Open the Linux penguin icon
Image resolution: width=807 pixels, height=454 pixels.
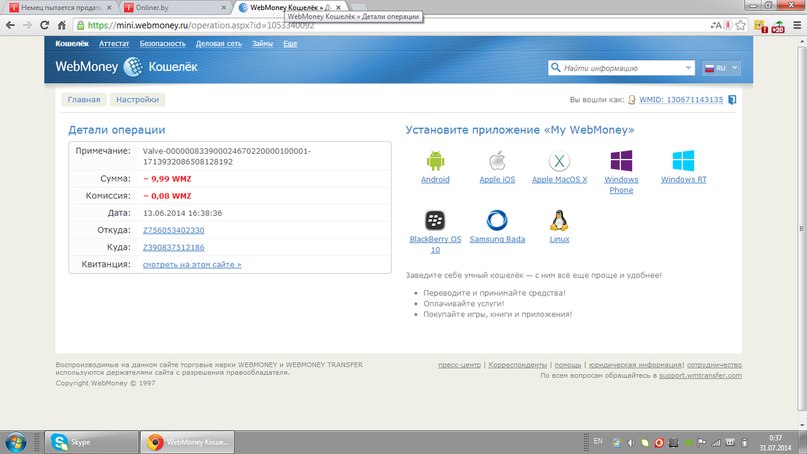[559, 220]
